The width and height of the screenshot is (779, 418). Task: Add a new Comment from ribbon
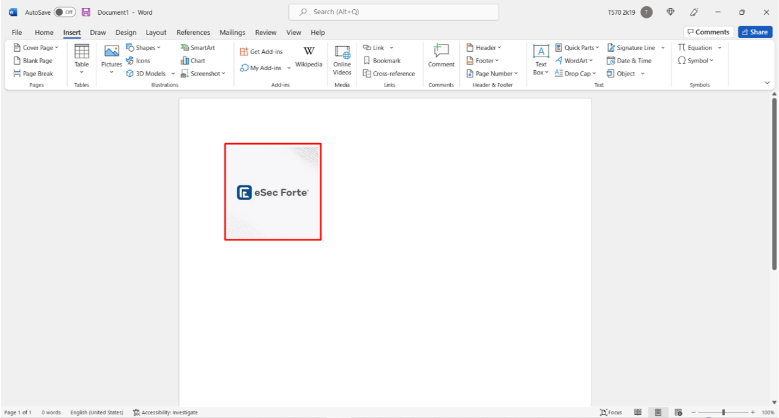(441, 56)
